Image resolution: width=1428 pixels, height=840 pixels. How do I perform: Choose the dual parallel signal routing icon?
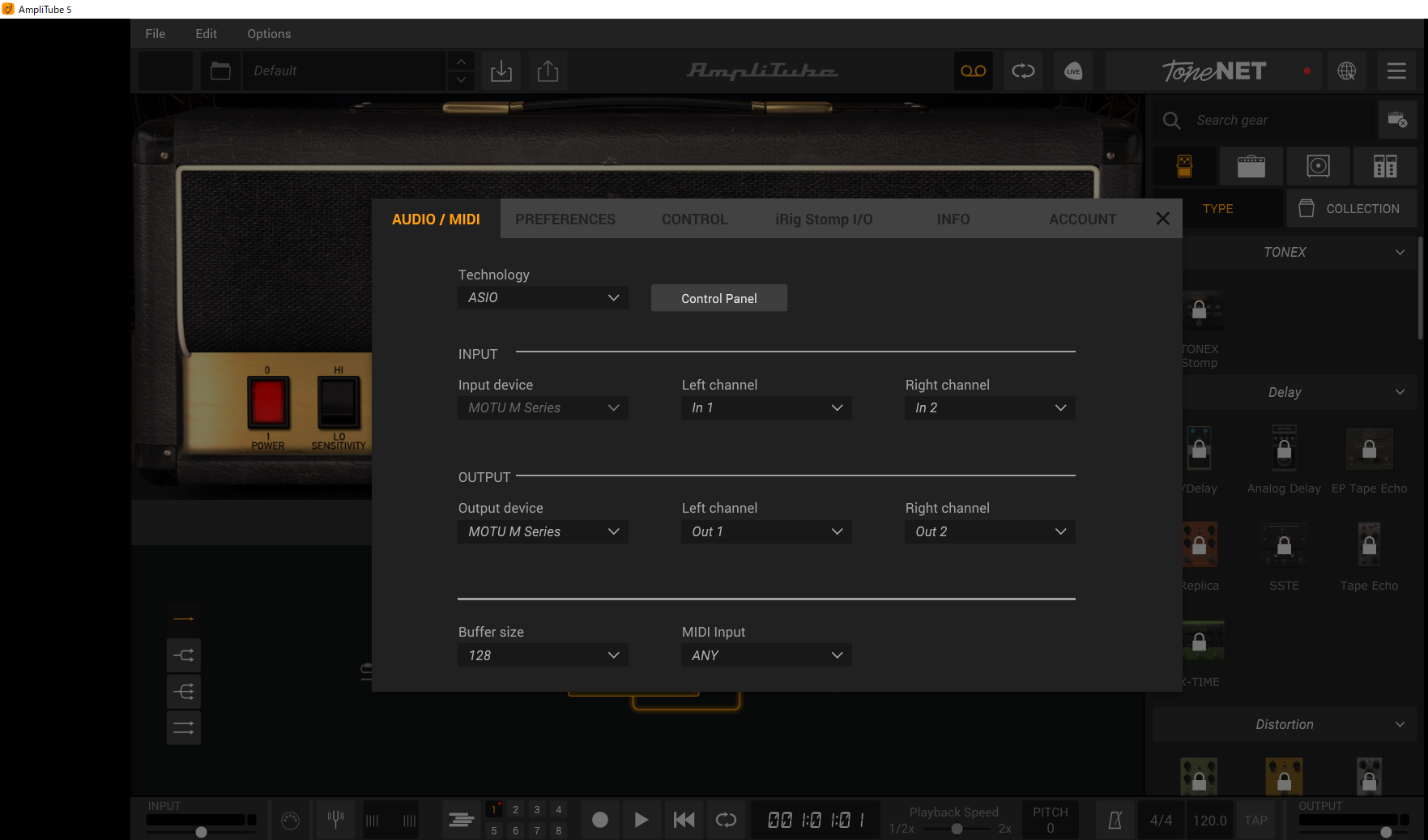coord(184,728)
